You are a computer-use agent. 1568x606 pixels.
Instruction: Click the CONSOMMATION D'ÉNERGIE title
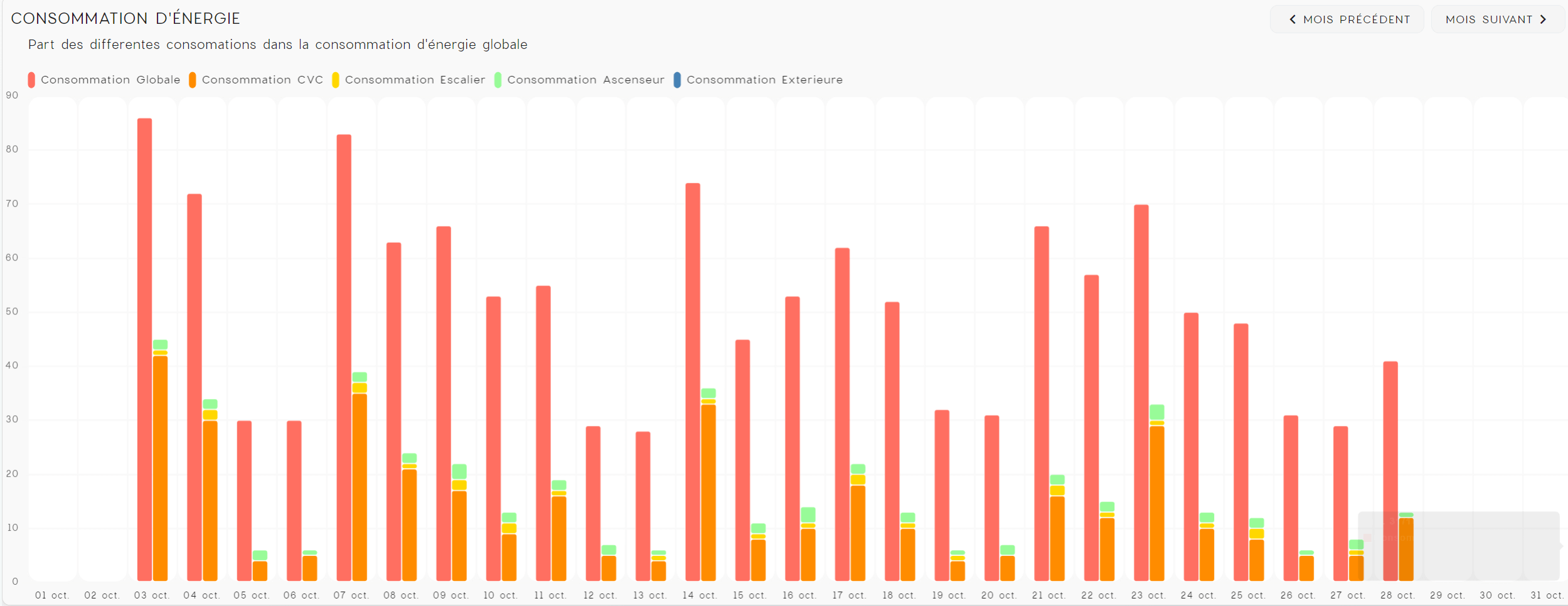pos(126,18)
